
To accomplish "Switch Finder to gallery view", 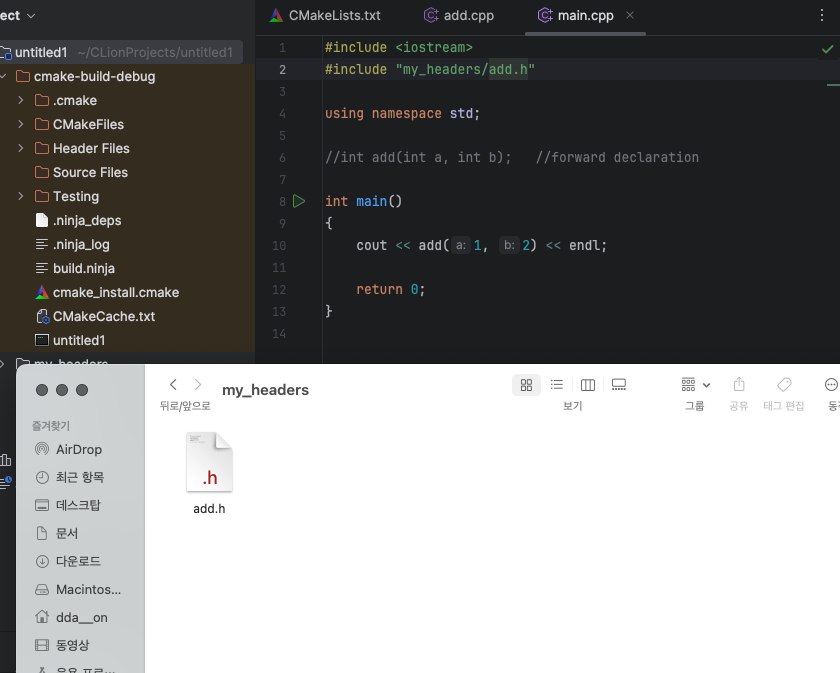I will click(619, 385).
